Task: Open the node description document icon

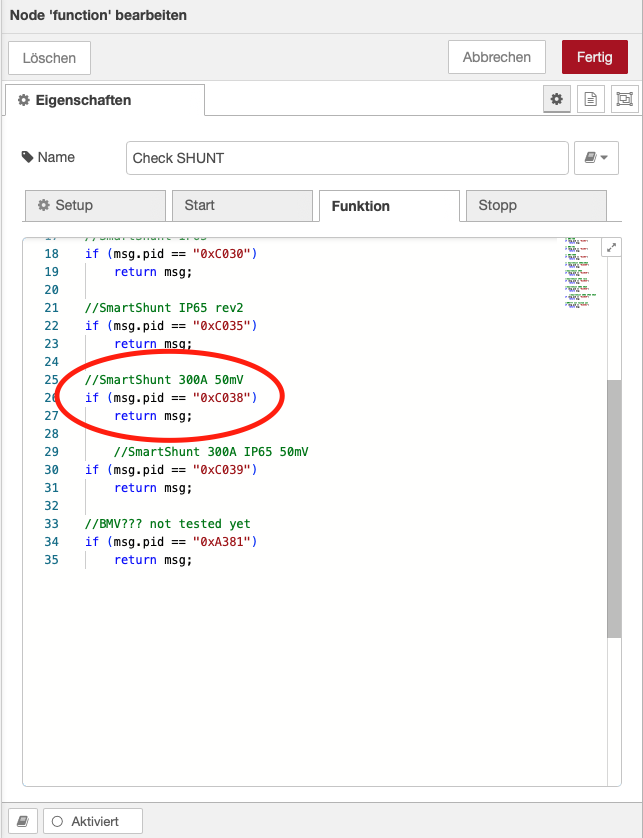Action: pos(591,99)
